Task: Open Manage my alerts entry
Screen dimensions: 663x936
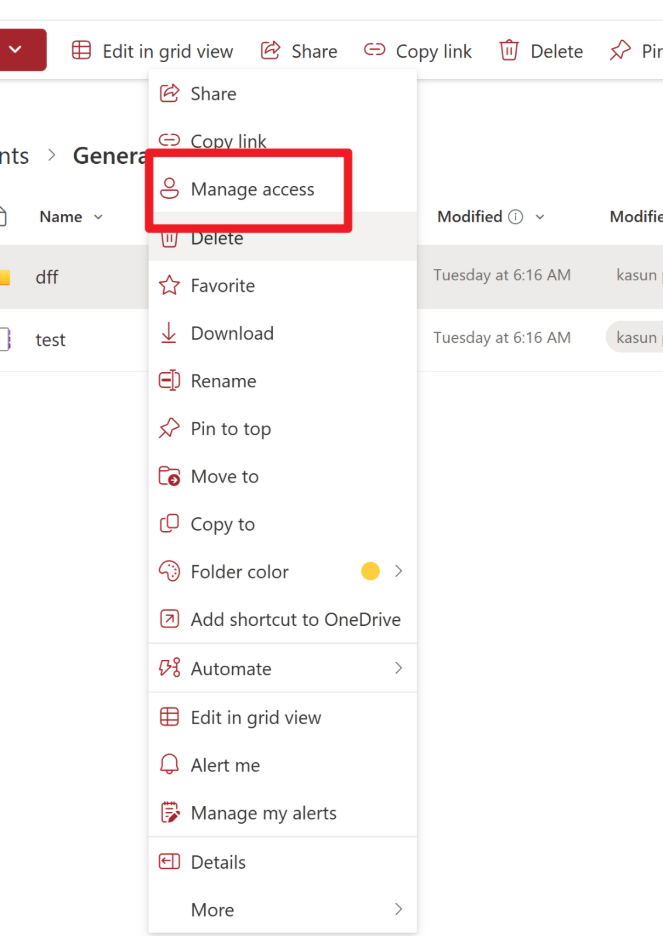Action: (282, 812)
